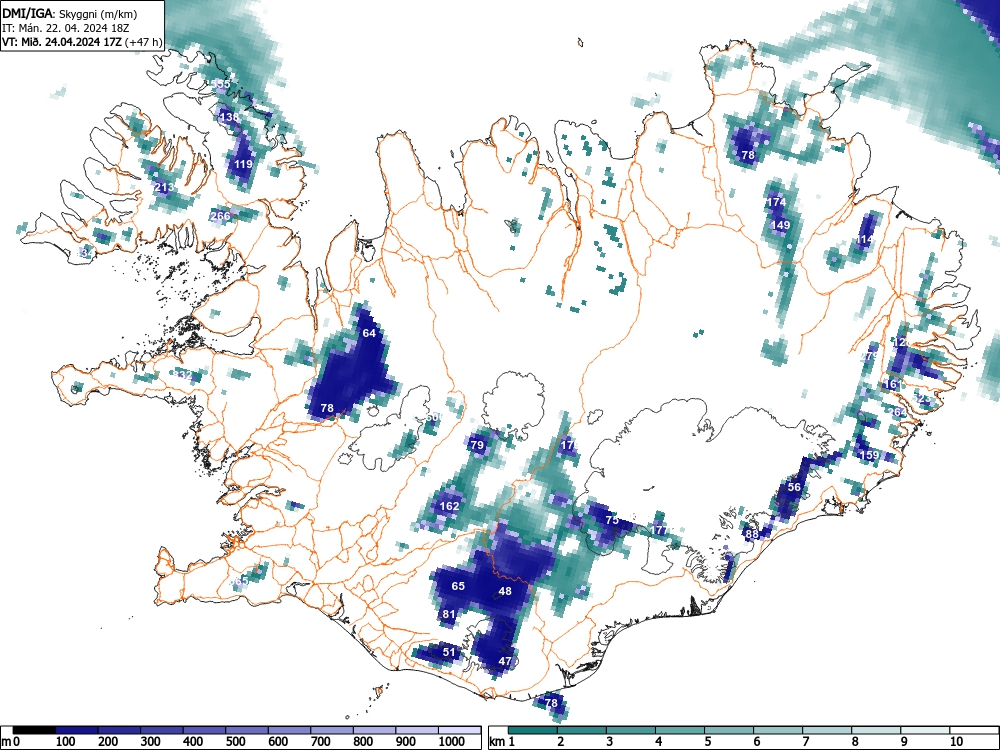1000x750 pixels.
Task: Click the '700' label on the metre legend
Action: (321, 742)
